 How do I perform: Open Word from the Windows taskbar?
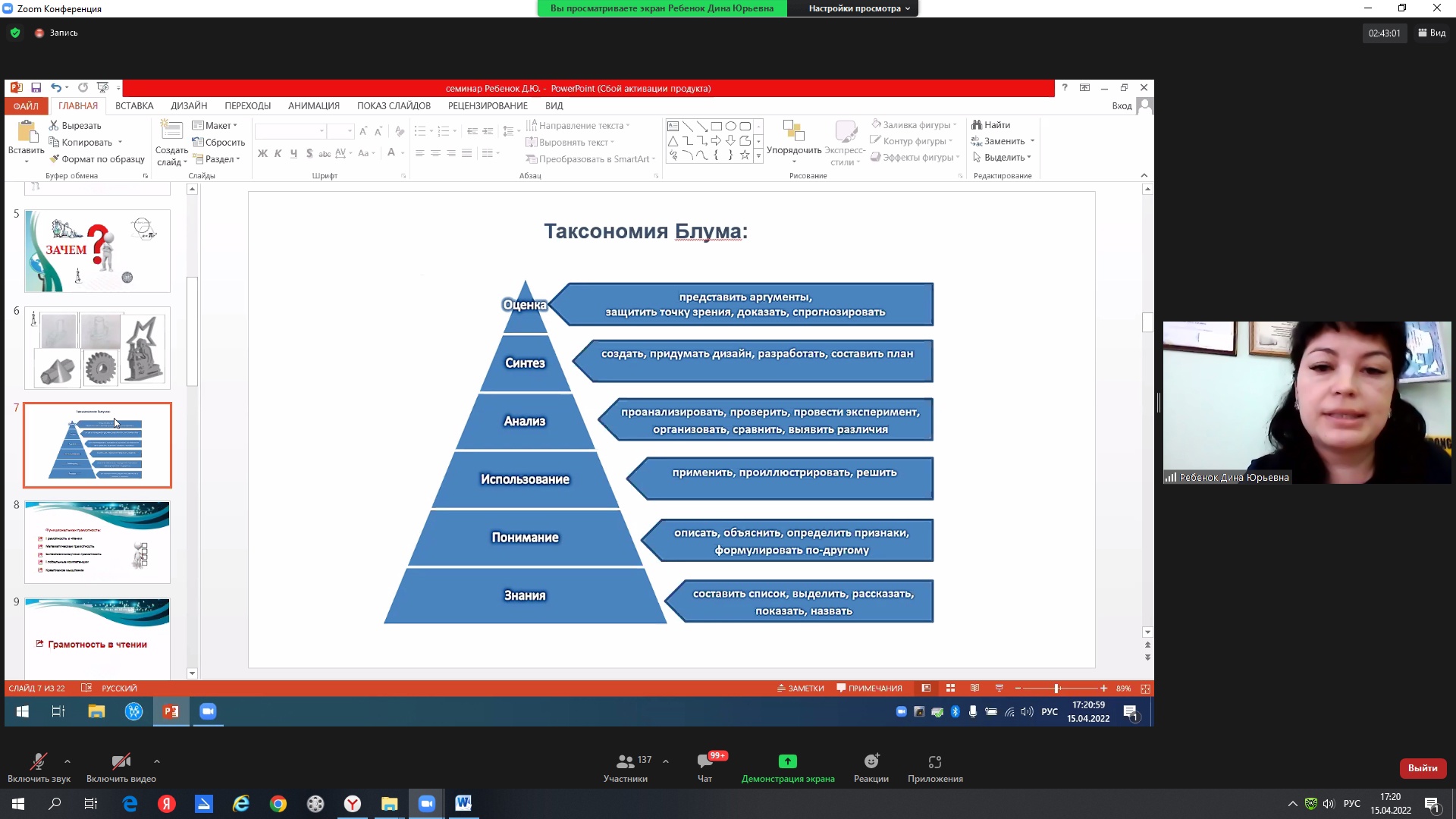pyautogui.click(x=463, y=804)
